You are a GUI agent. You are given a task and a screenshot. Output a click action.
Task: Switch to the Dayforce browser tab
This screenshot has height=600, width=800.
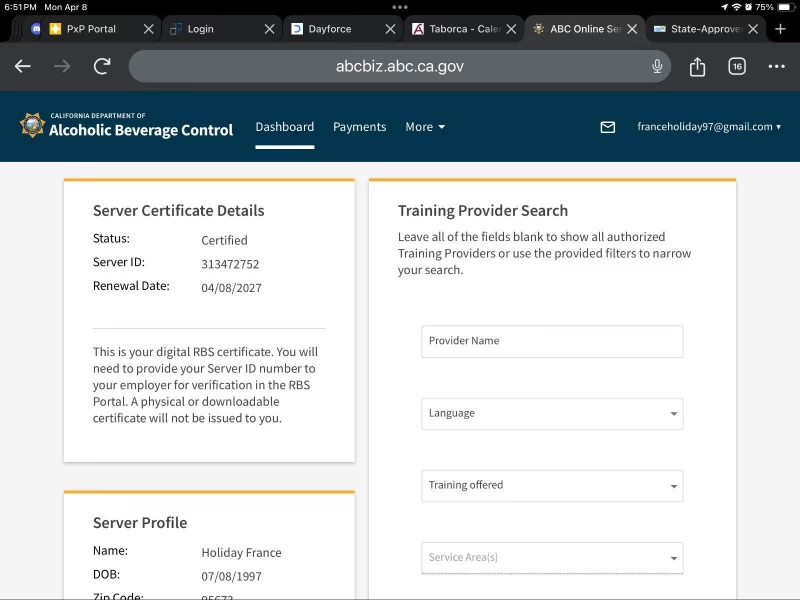point(330,29)
